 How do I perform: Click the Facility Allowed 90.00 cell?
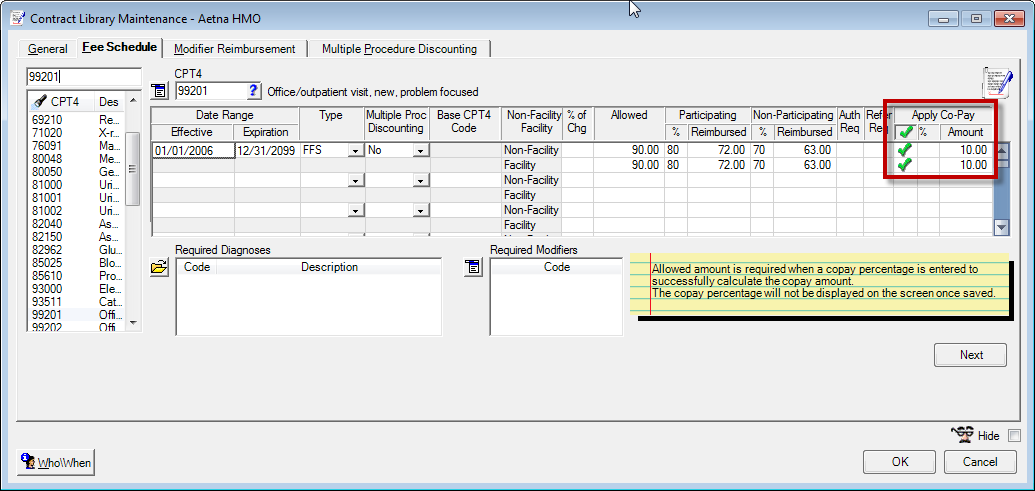[629, 165]
